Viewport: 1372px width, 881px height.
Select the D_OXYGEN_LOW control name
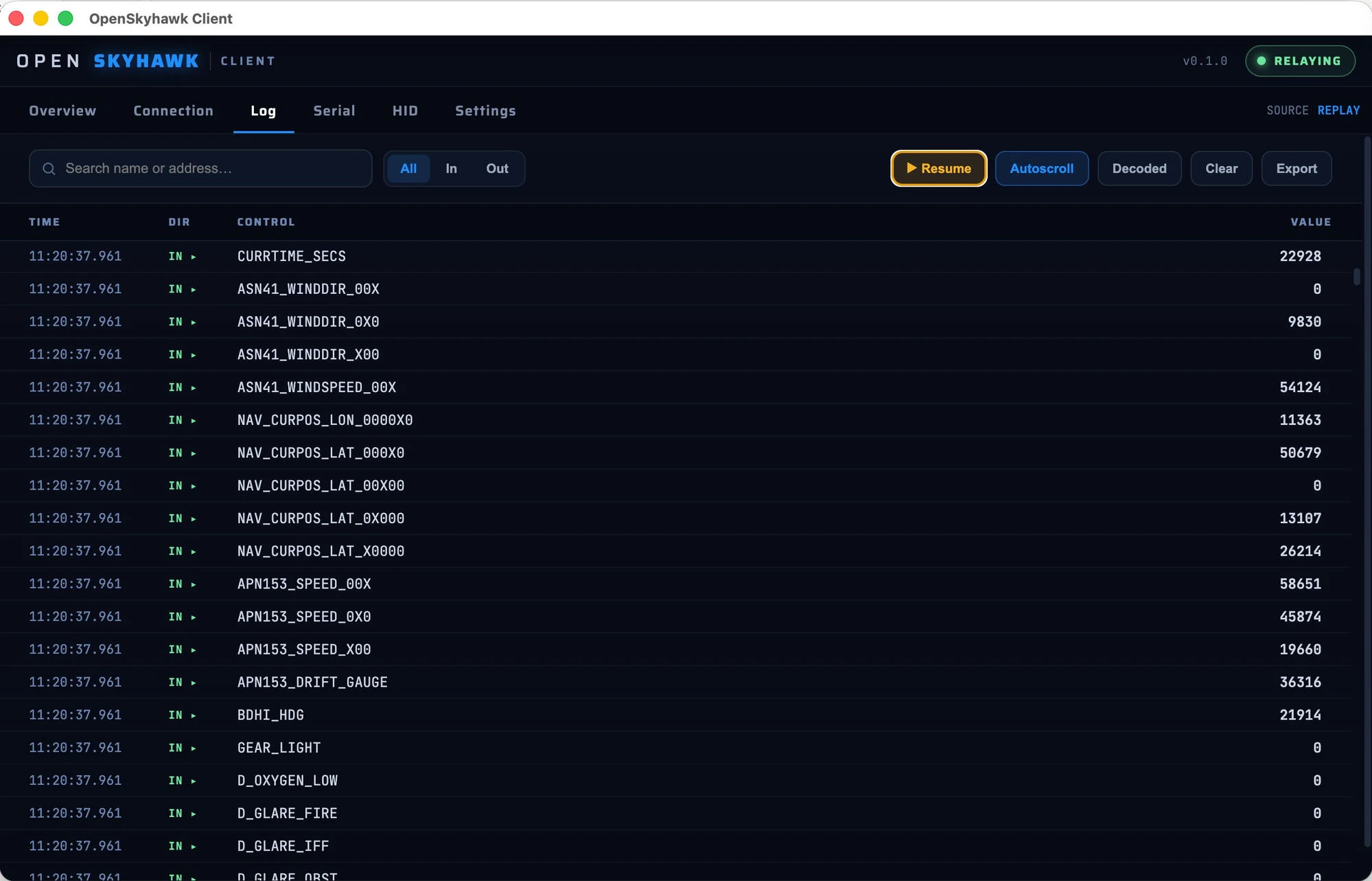click(288, 781)
